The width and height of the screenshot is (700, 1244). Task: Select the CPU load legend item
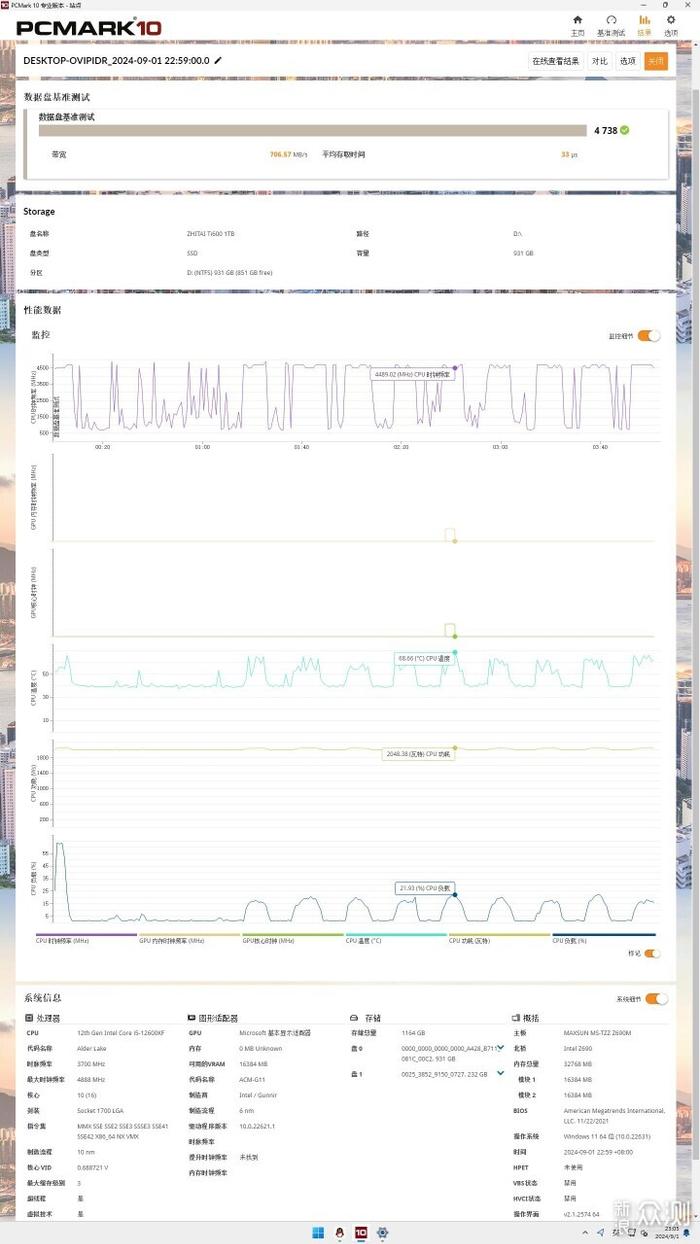(x=602, y=939)
